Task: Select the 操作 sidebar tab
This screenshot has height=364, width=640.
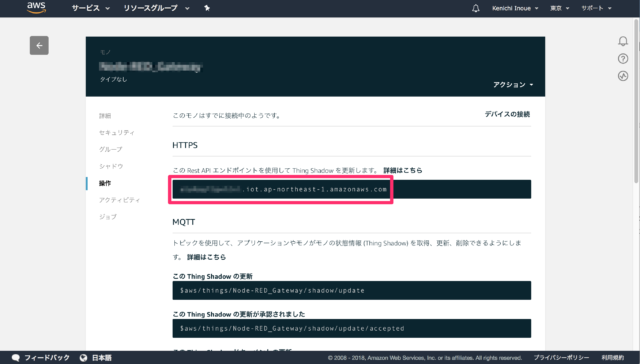Action: 105,183
